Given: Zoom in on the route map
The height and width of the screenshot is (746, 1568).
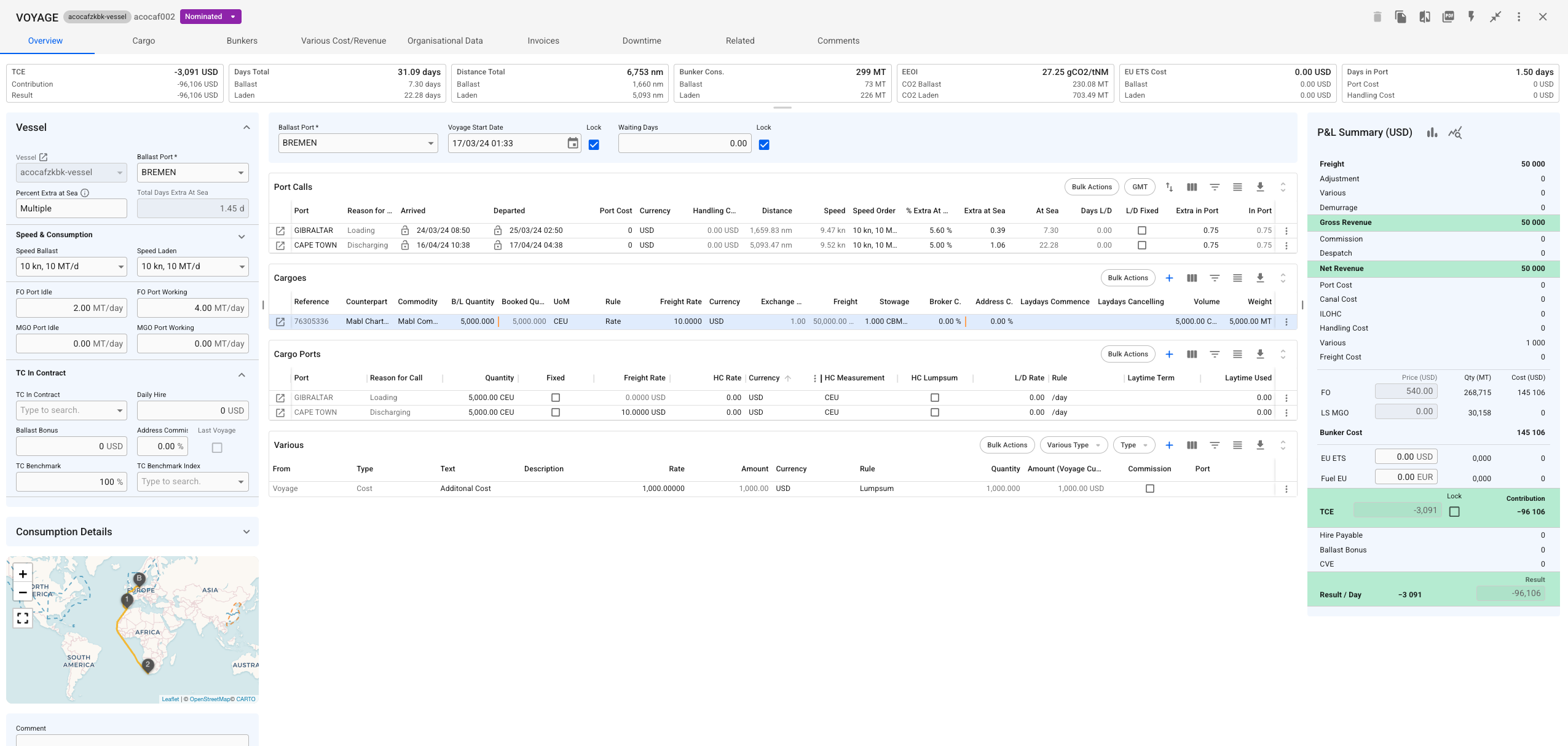Looking at the screenshot, I should (x=23, y=574).
